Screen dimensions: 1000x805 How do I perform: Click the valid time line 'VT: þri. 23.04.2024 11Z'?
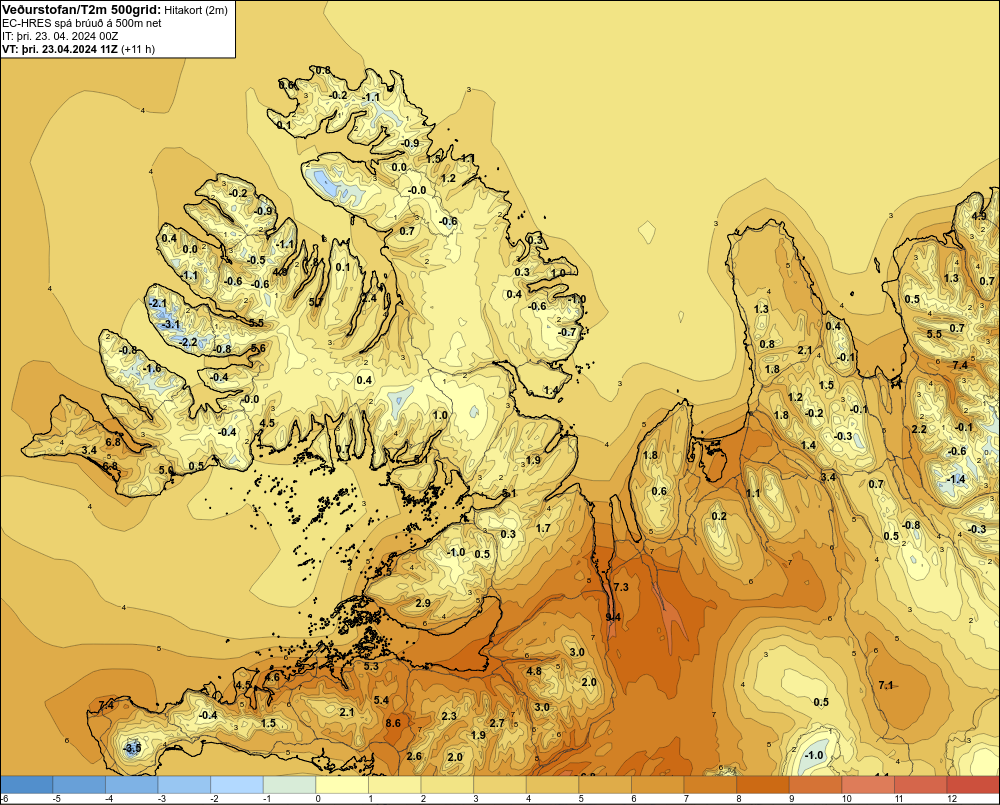point(60,49)
